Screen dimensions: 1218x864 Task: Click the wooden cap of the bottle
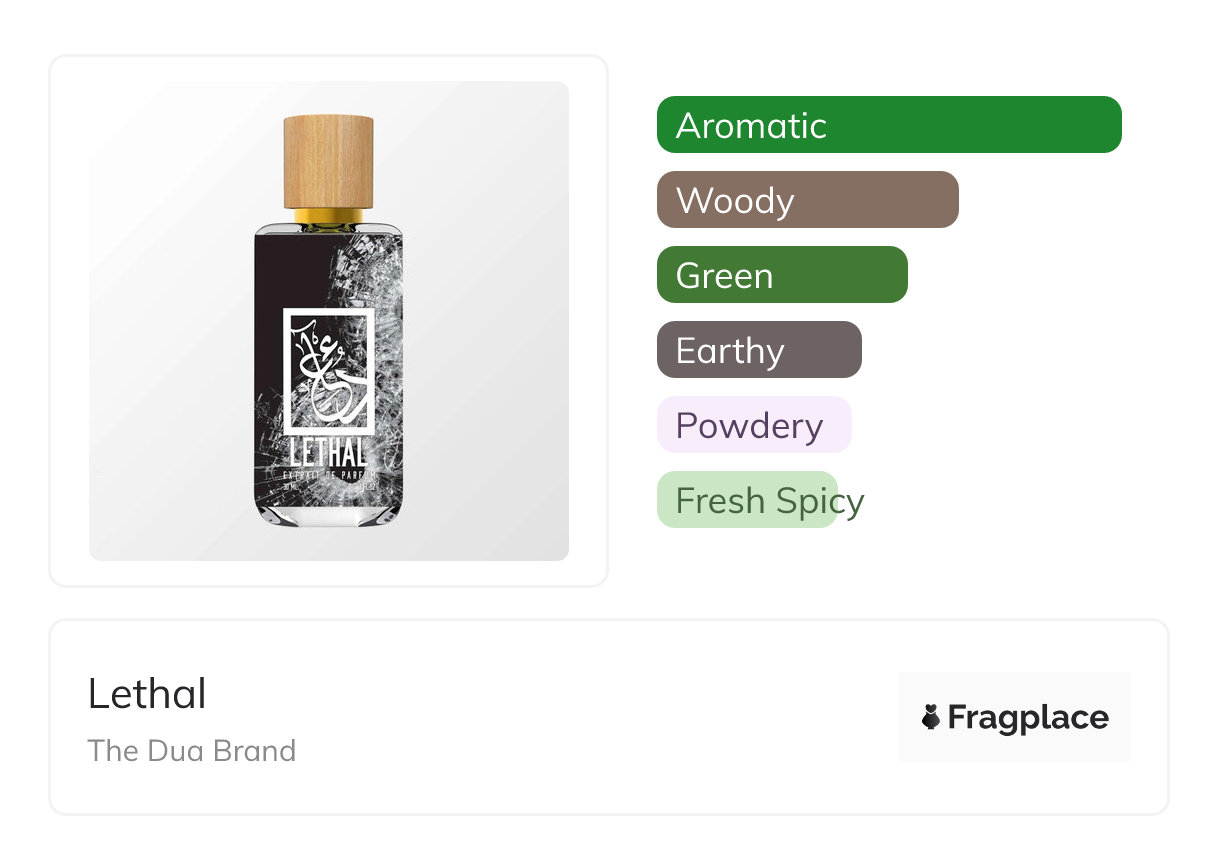(329, 162)
